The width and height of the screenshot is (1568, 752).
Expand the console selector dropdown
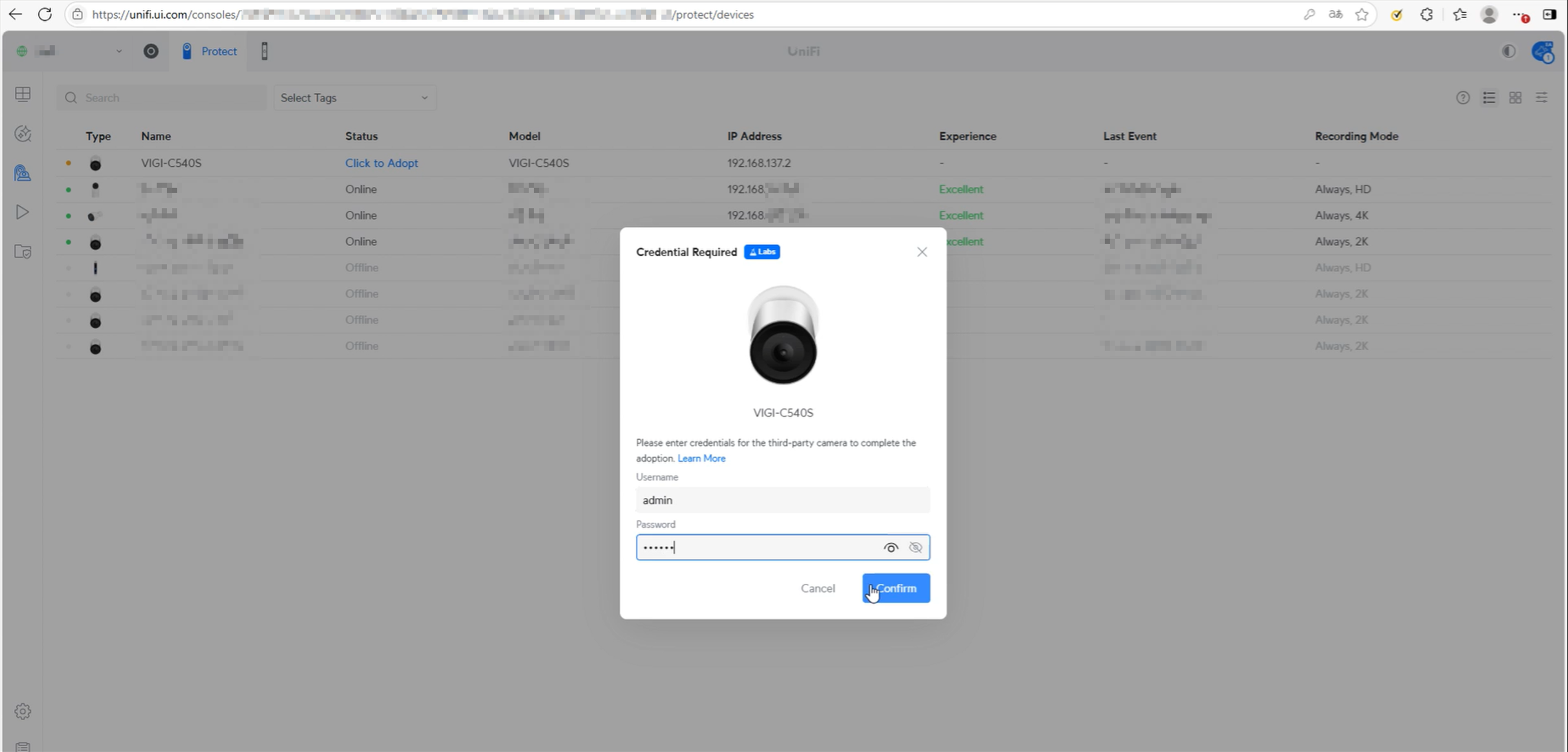tap(119, 51)
